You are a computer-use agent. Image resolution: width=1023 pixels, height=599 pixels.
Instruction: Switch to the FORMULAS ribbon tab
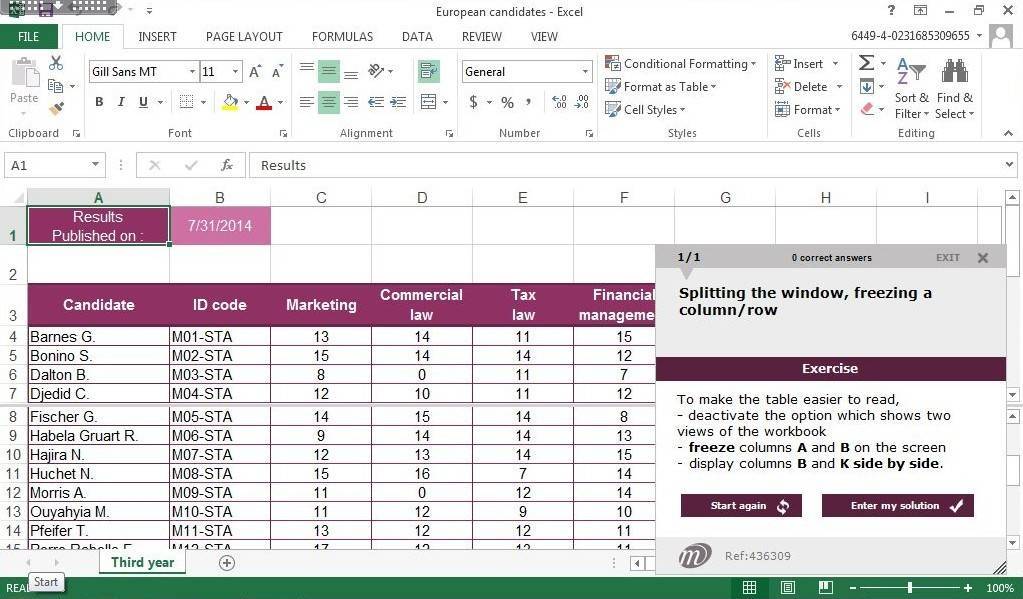click(x=342, y=37)
